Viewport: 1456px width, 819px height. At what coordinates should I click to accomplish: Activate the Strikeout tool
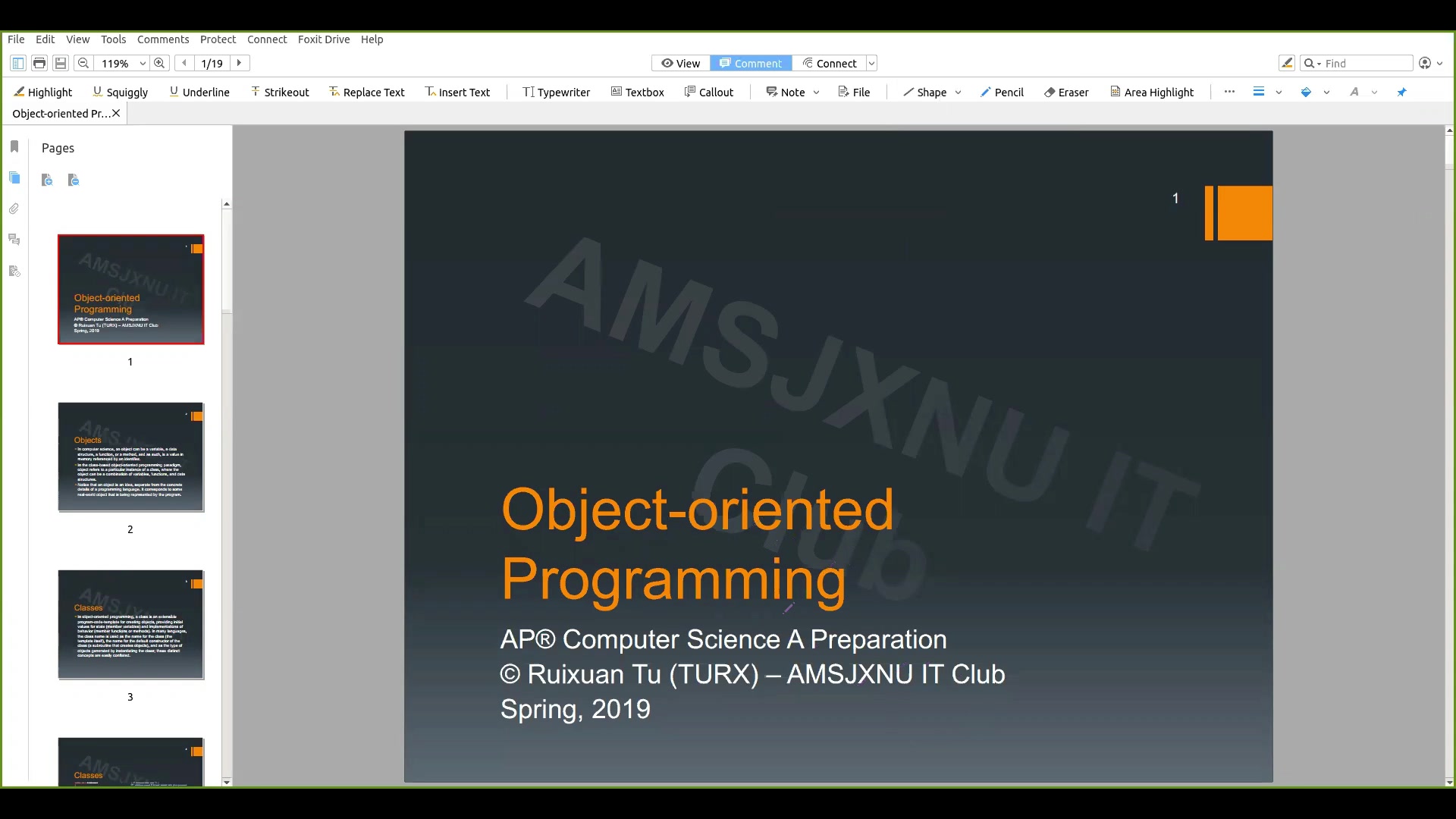coord(280,92)
